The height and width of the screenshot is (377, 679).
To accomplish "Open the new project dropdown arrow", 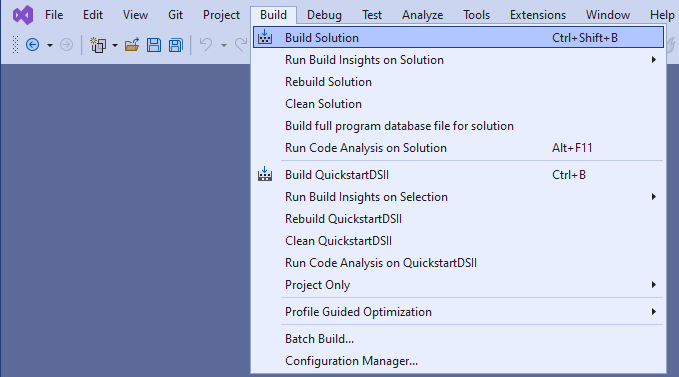I will tap(115, 45).
